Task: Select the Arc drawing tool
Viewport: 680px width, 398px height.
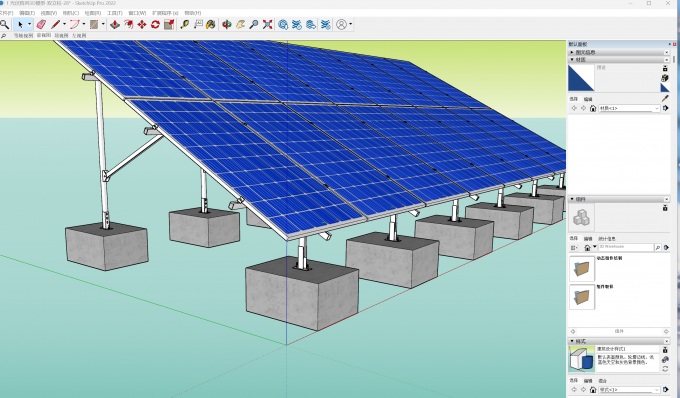Action: point(75,25)
